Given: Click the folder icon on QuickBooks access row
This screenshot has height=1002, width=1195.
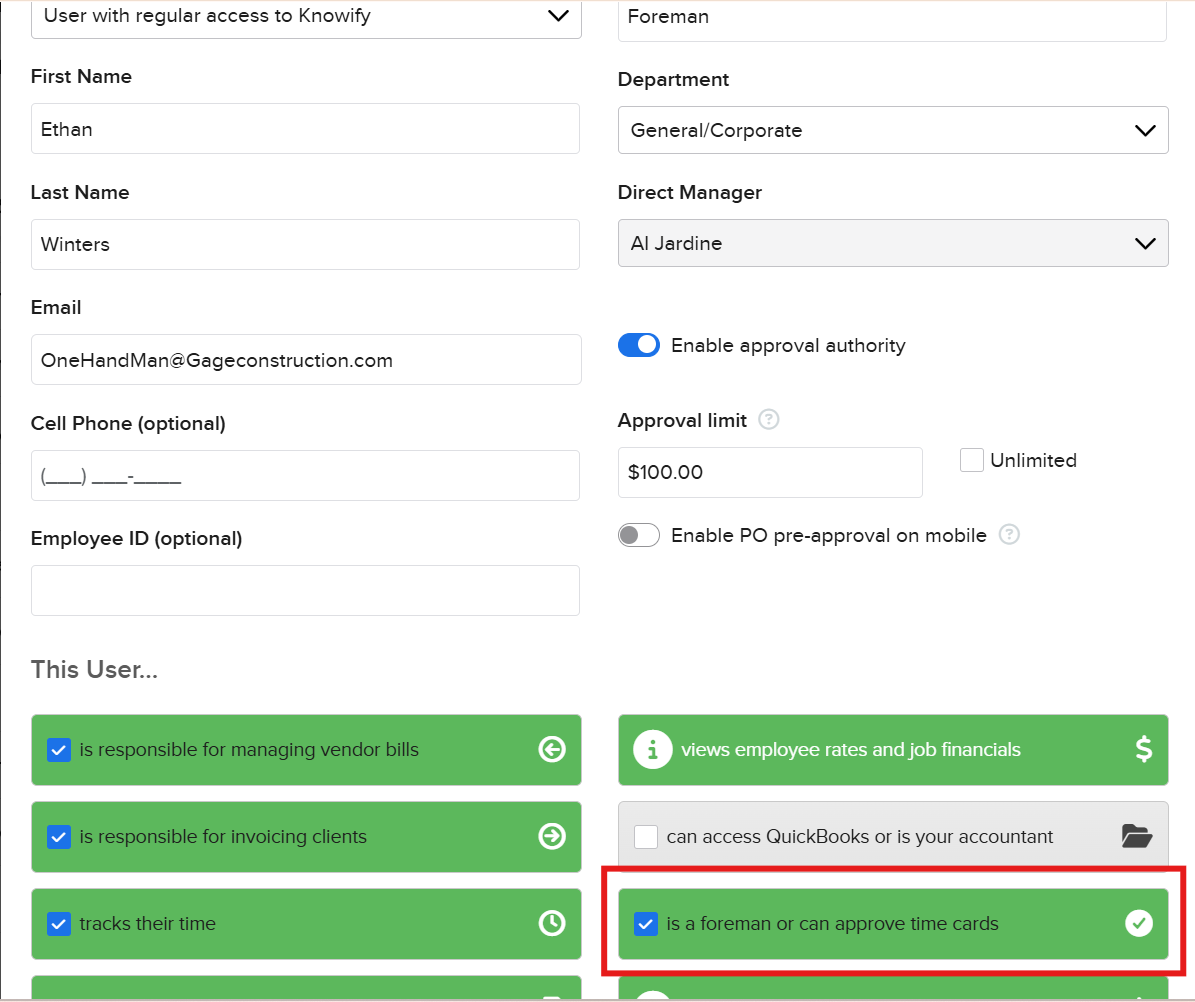Looking at the screenshot, I should [1137, 837].
